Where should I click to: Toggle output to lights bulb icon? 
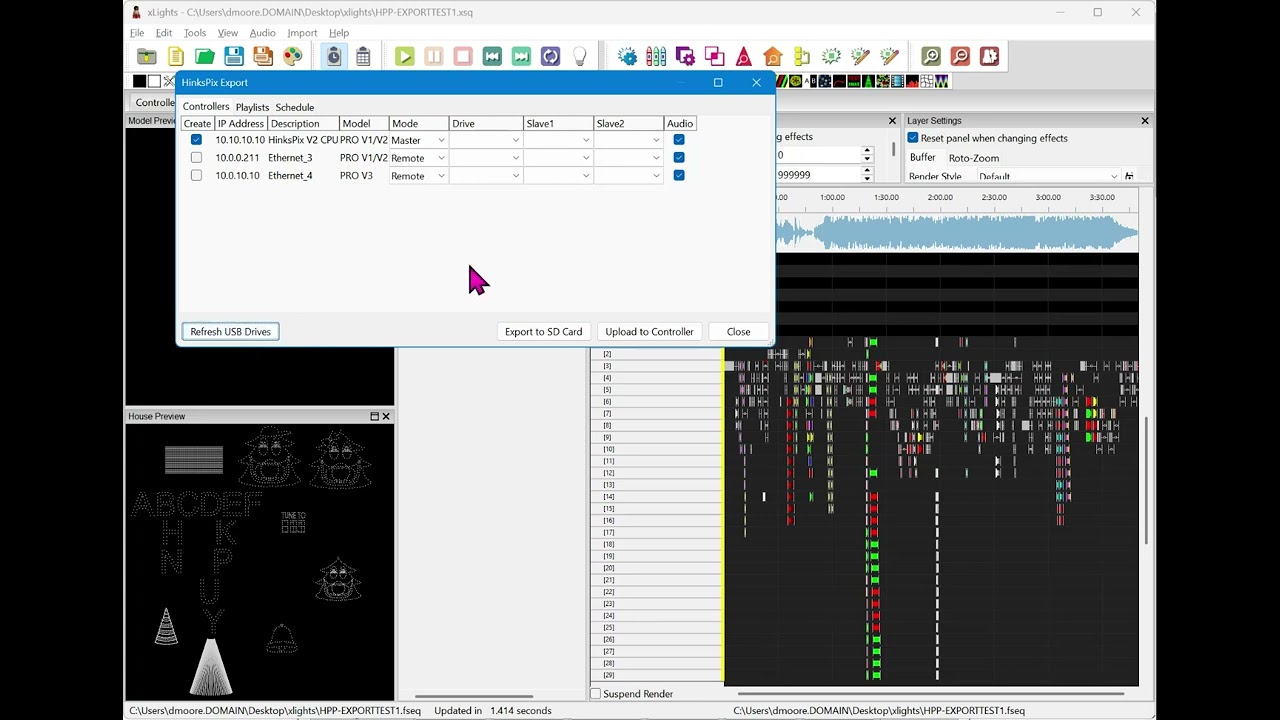tap(579, 57)
